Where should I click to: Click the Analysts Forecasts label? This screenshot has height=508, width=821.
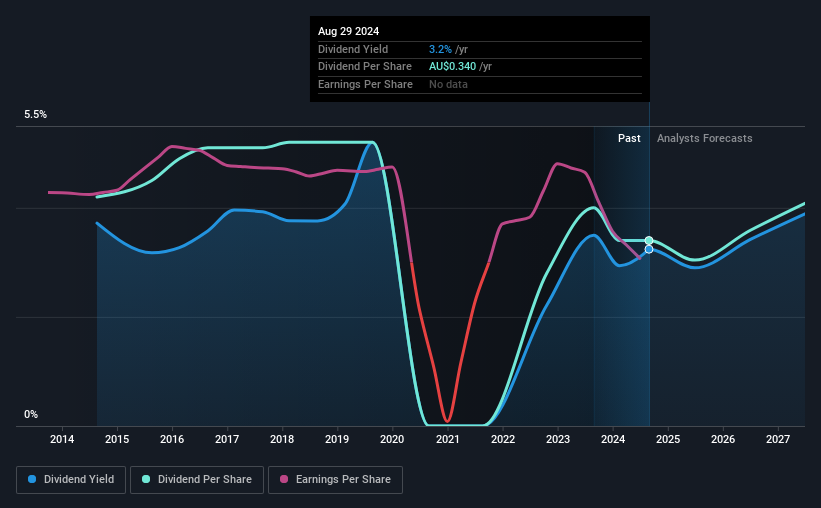click(704, 138)
